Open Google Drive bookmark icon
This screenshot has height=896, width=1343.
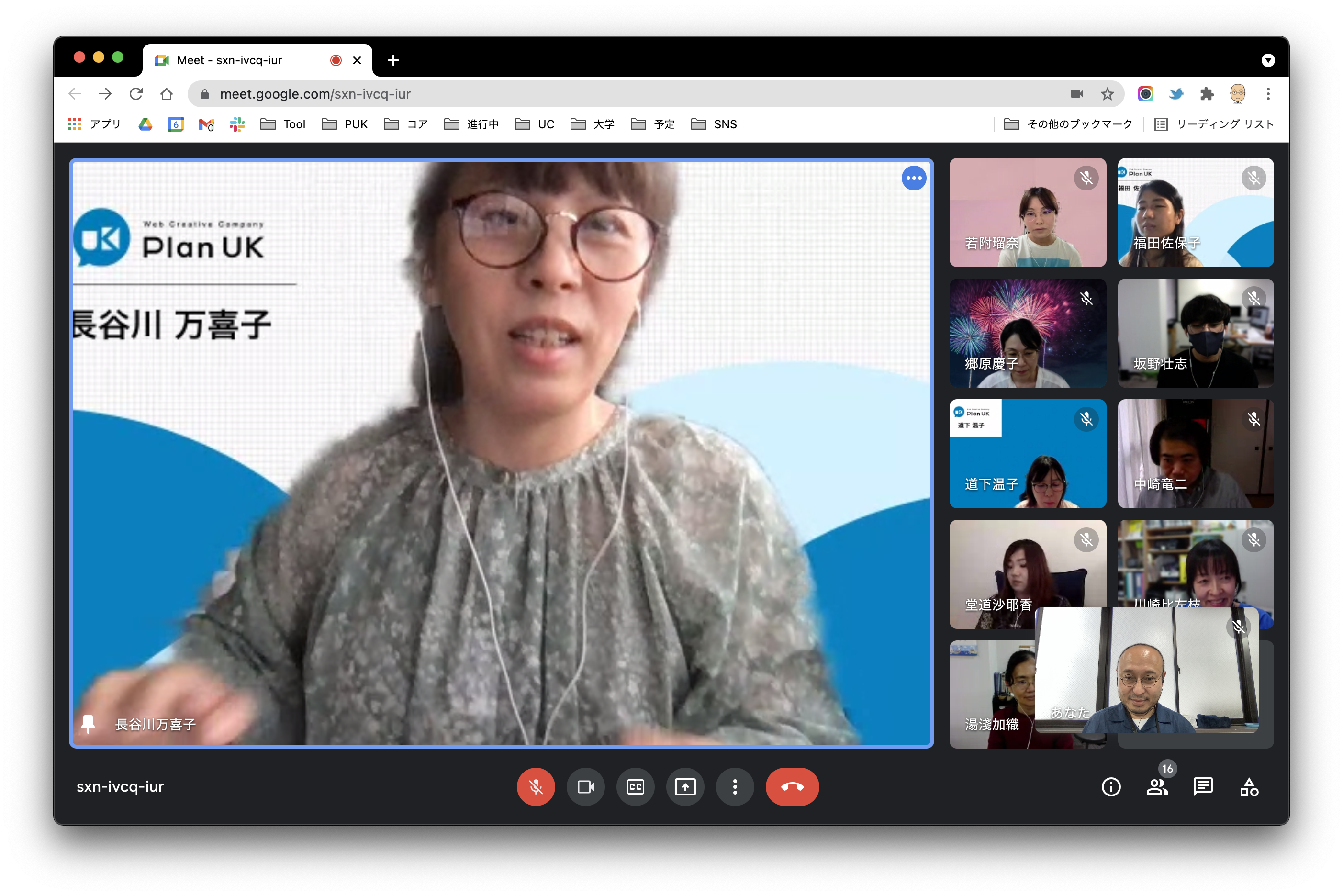point(145,124)
